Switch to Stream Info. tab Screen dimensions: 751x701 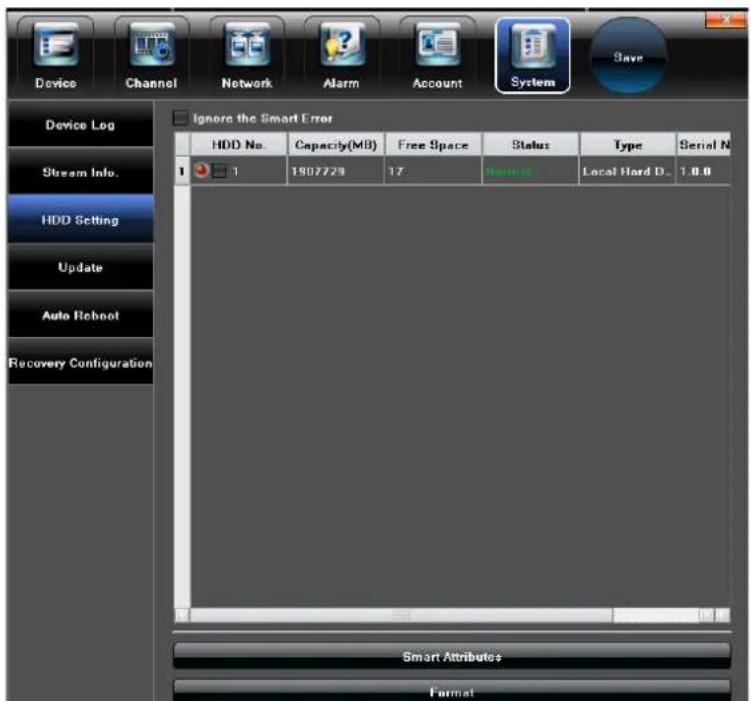tap(80, 172)
